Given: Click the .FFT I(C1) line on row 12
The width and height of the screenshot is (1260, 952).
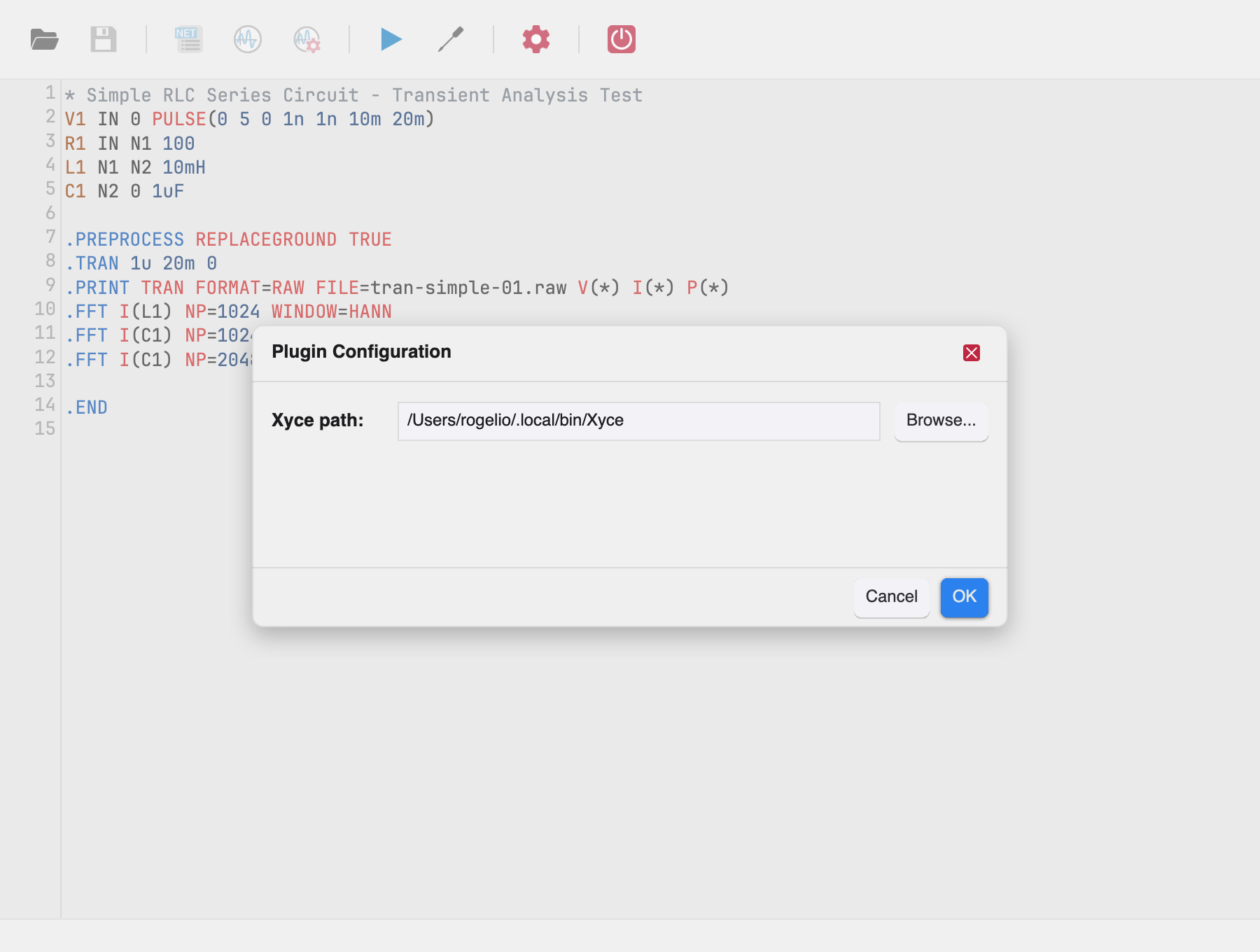Looking at the screenshot, I should tap(158, 360).
